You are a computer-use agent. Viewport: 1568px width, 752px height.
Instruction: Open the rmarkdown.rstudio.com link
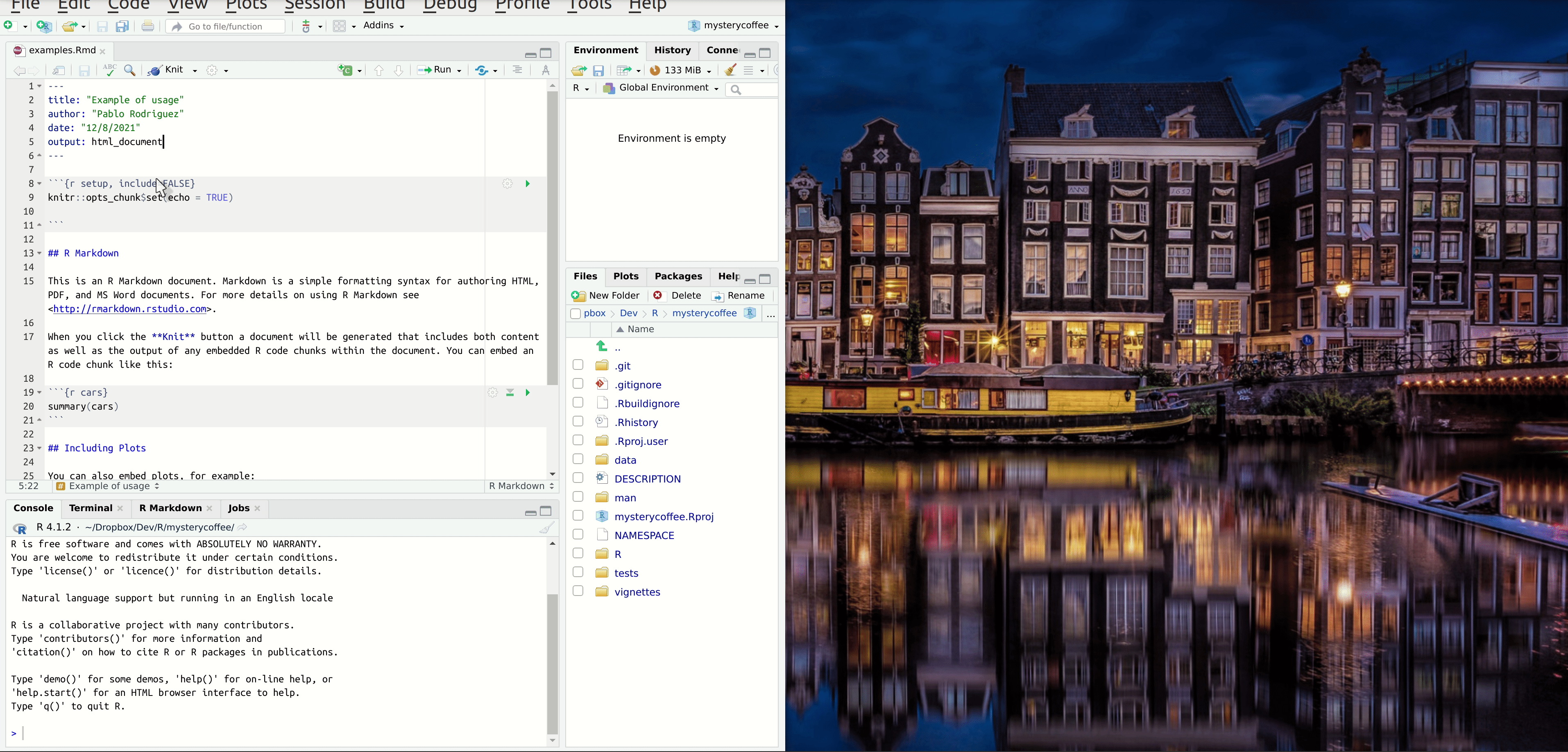click(x=130, y=309)
